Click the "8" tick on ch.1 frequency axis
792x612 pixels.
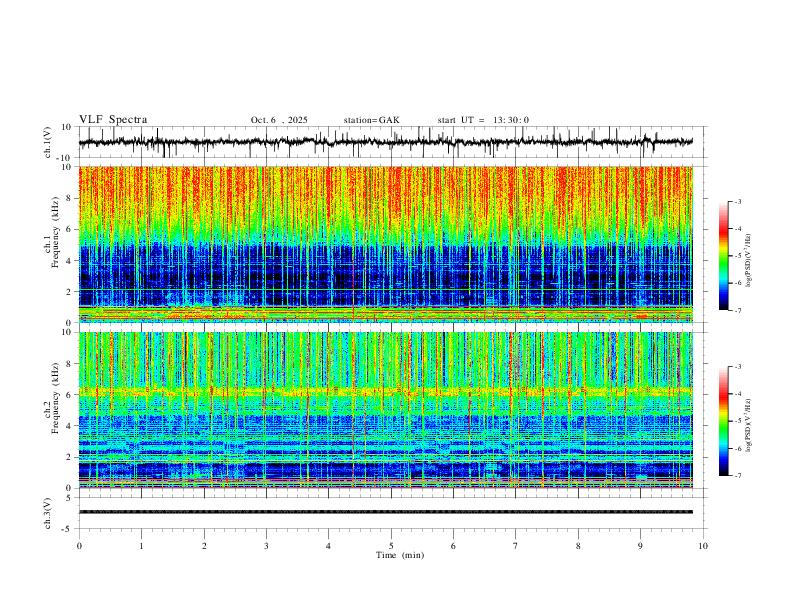70,198
